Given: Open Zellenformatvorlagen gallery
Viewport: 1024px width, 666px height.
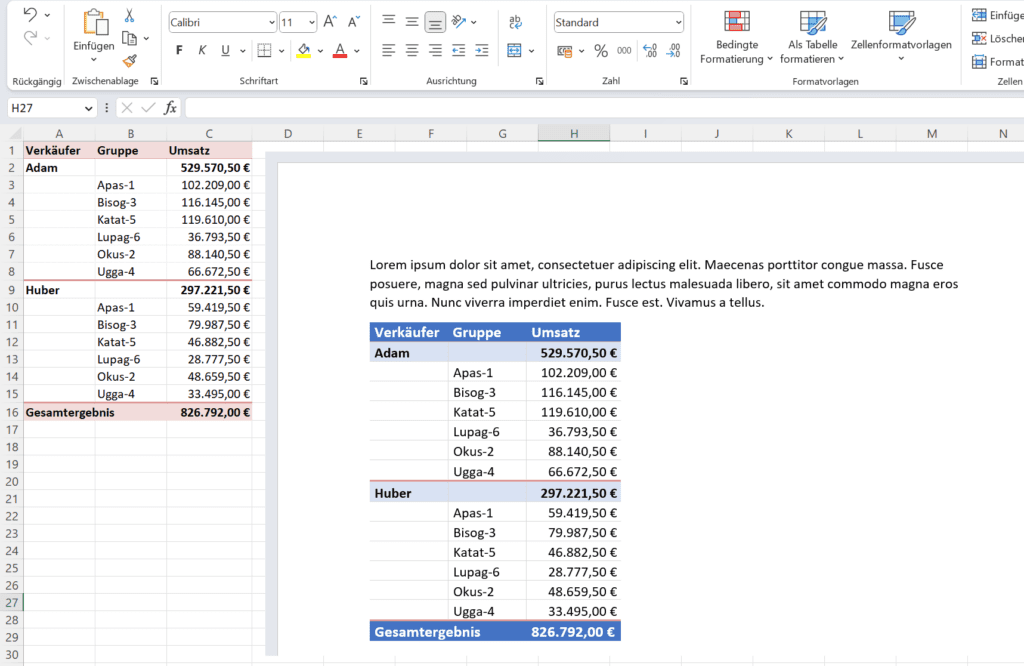Looking at the screenshot, I should (901, 36).
